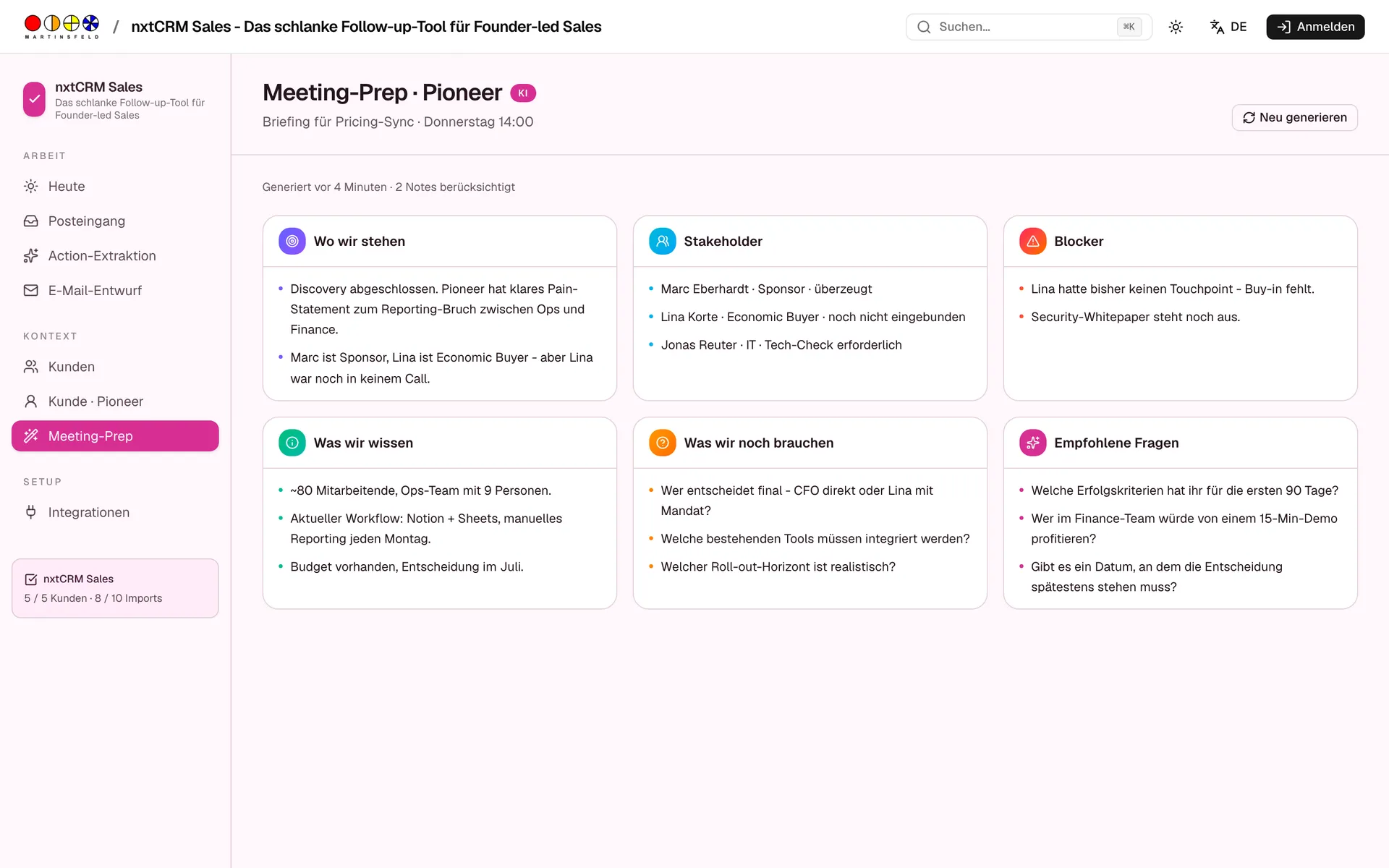1389x868 pixels.
Task: Click the Anmelden login button
Action: coord(1315,27)
